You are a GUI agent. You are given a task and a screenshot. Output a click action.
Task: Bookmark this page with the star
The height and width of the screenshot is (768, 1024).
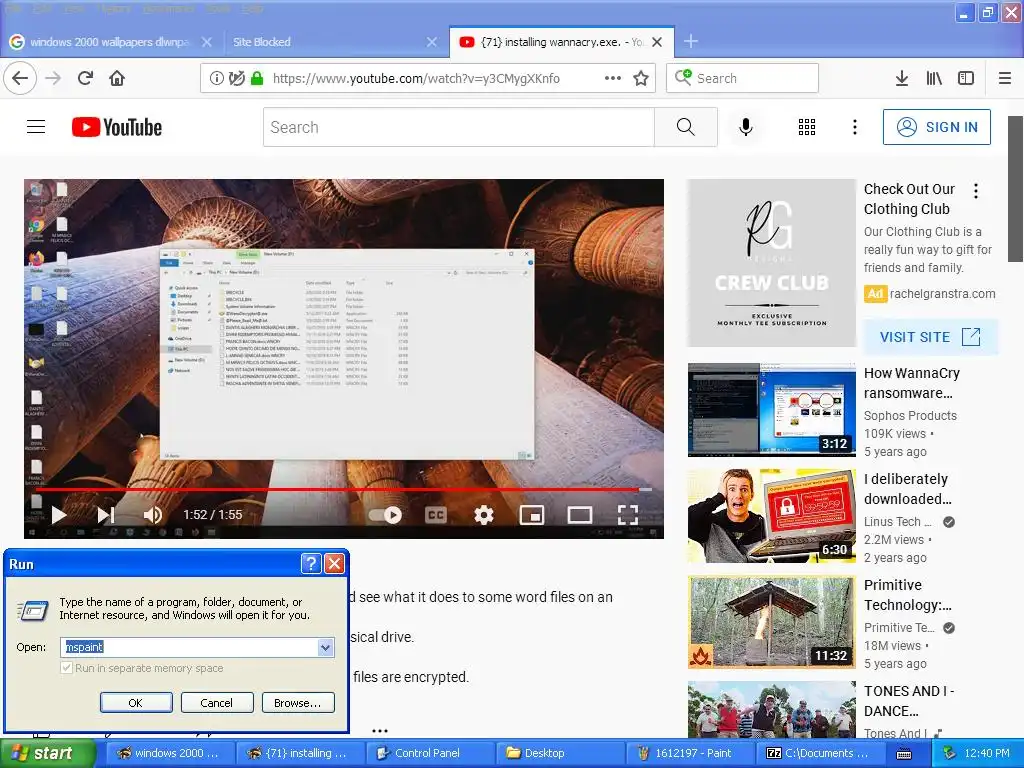[x=641, y=78]
